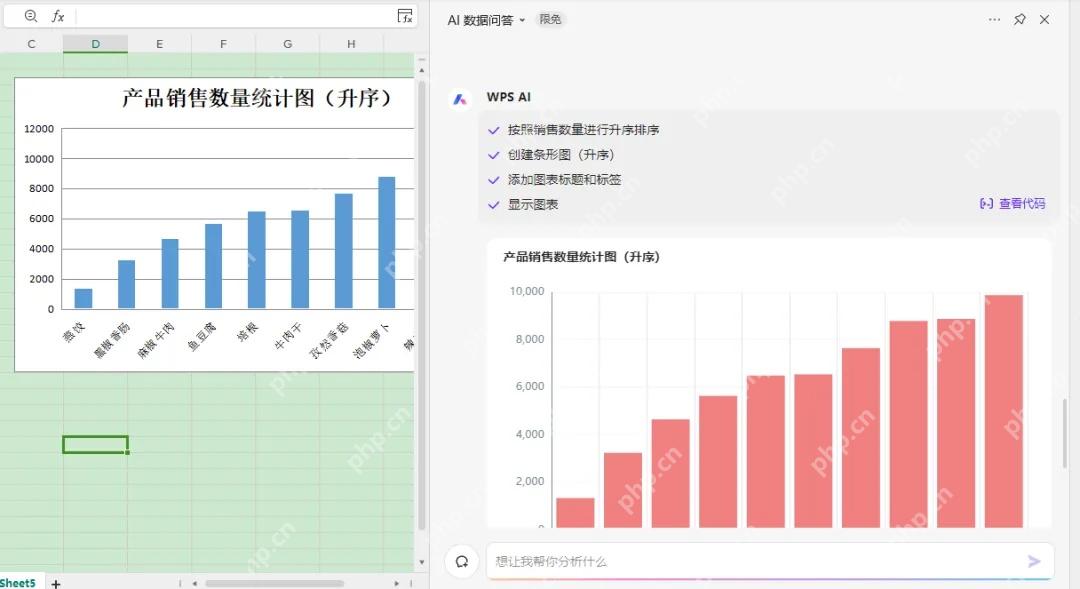Click the spreadsheet chart title 产品销售数量统计图

click(257, 98)
